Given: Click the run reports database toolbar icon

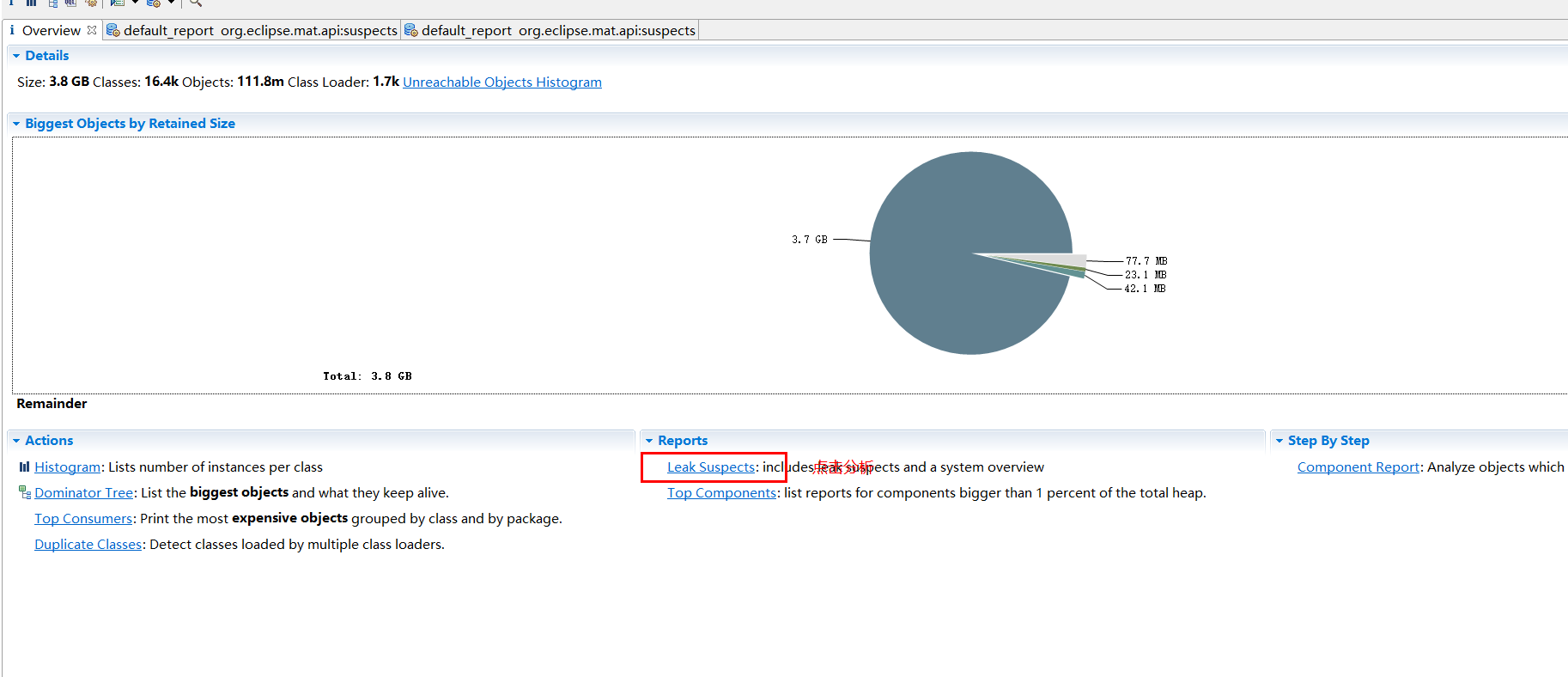Looking at the screenshot, I should pyautogui.click(x=153, y=3).
